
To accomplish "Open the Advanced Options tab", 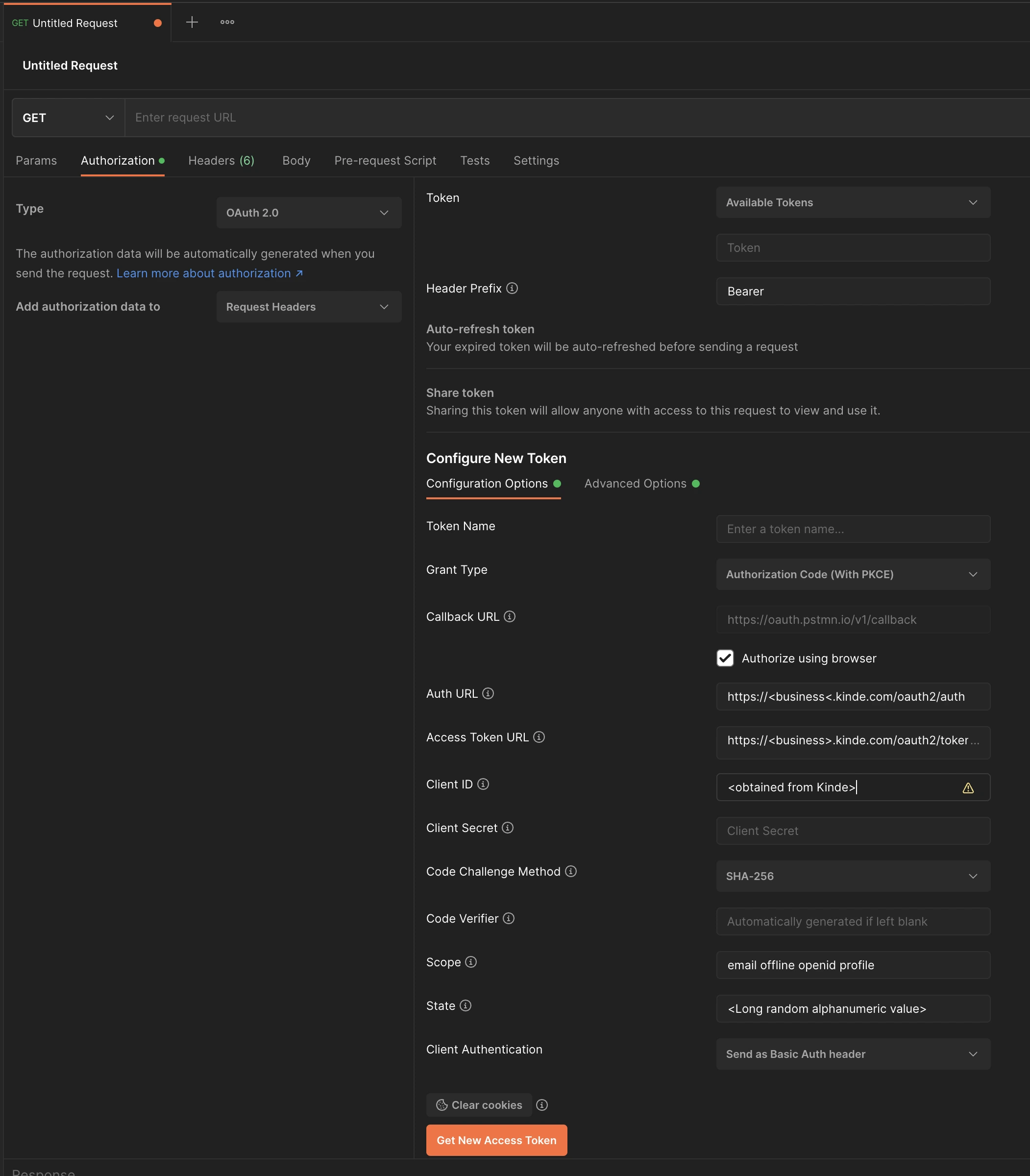I will [x=635, y=484].
